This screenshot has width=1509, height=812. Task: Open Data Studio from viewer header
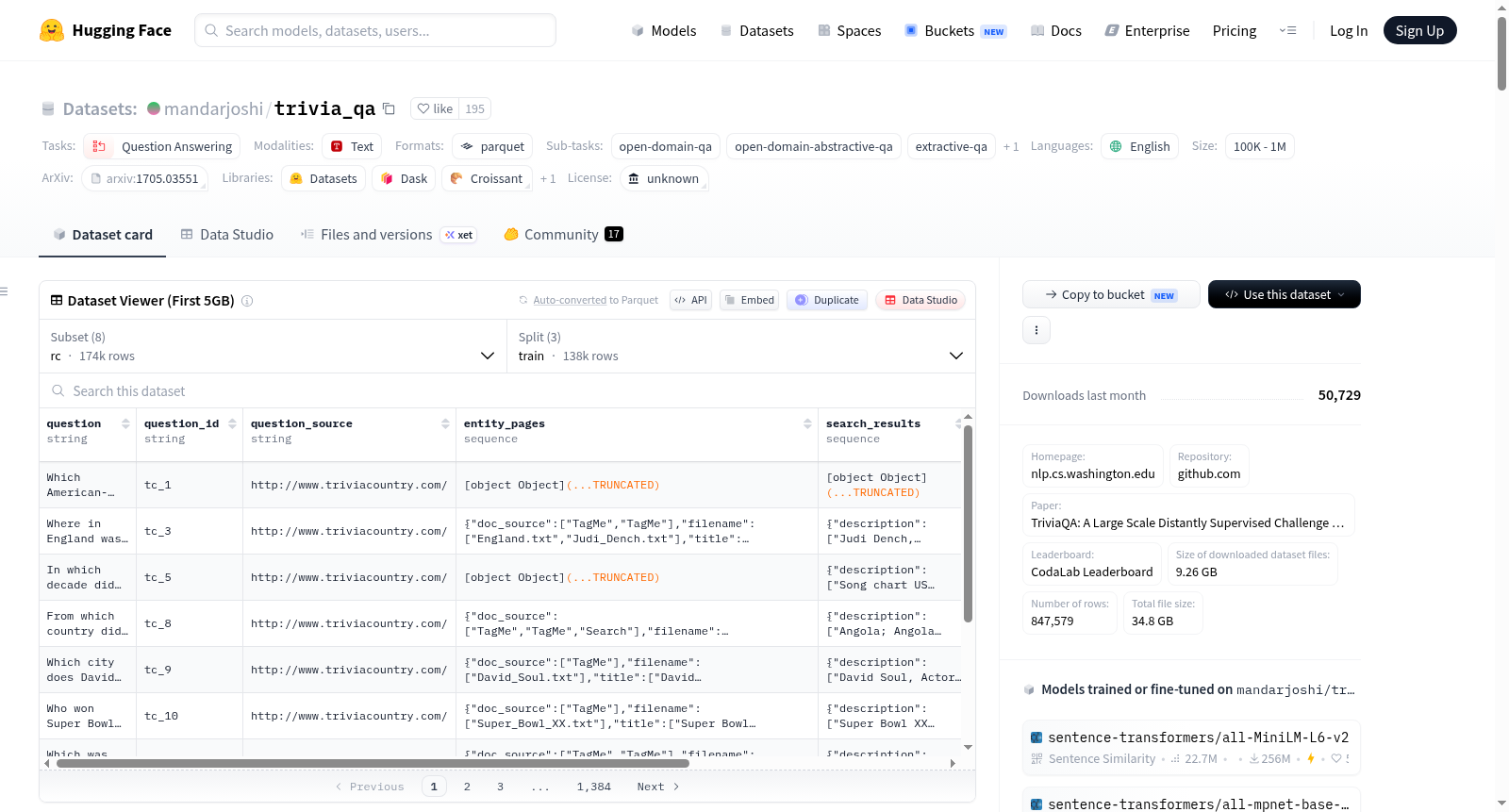(x=920, y=300)
